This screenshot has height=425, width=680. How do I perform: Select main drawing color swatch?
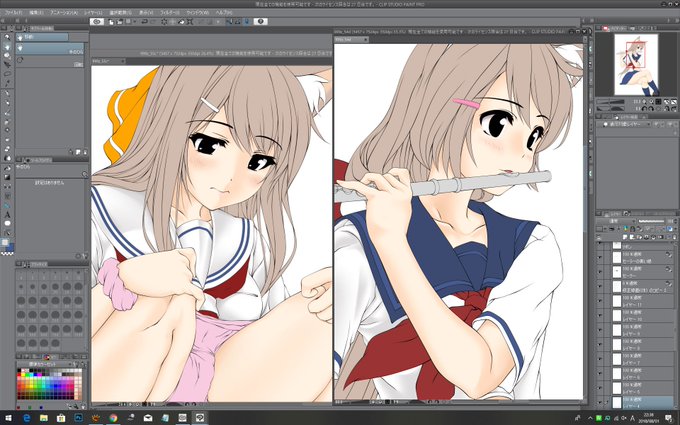coord(5,242)
